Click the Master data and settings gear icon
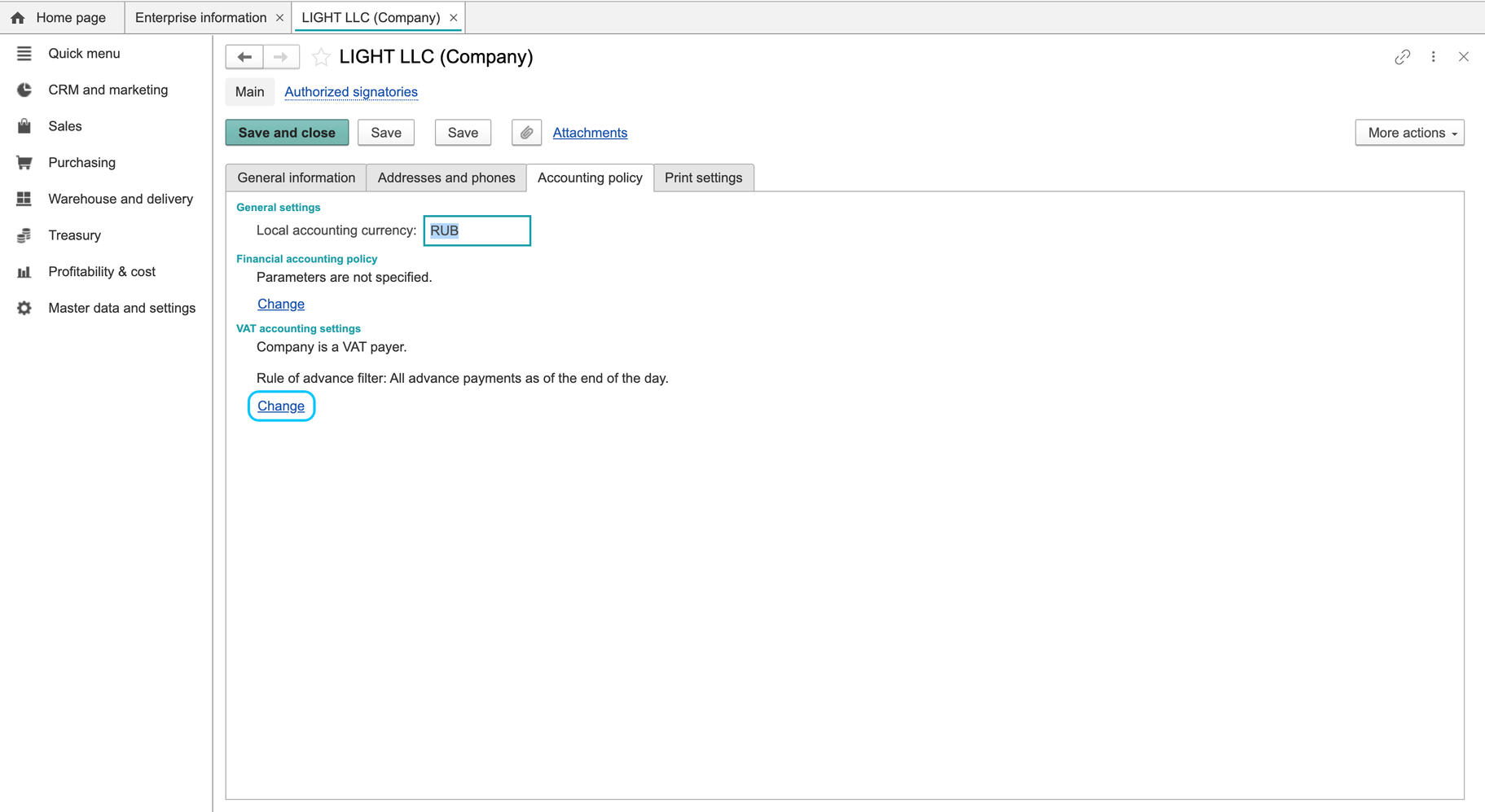 click(x=24, y=308)
